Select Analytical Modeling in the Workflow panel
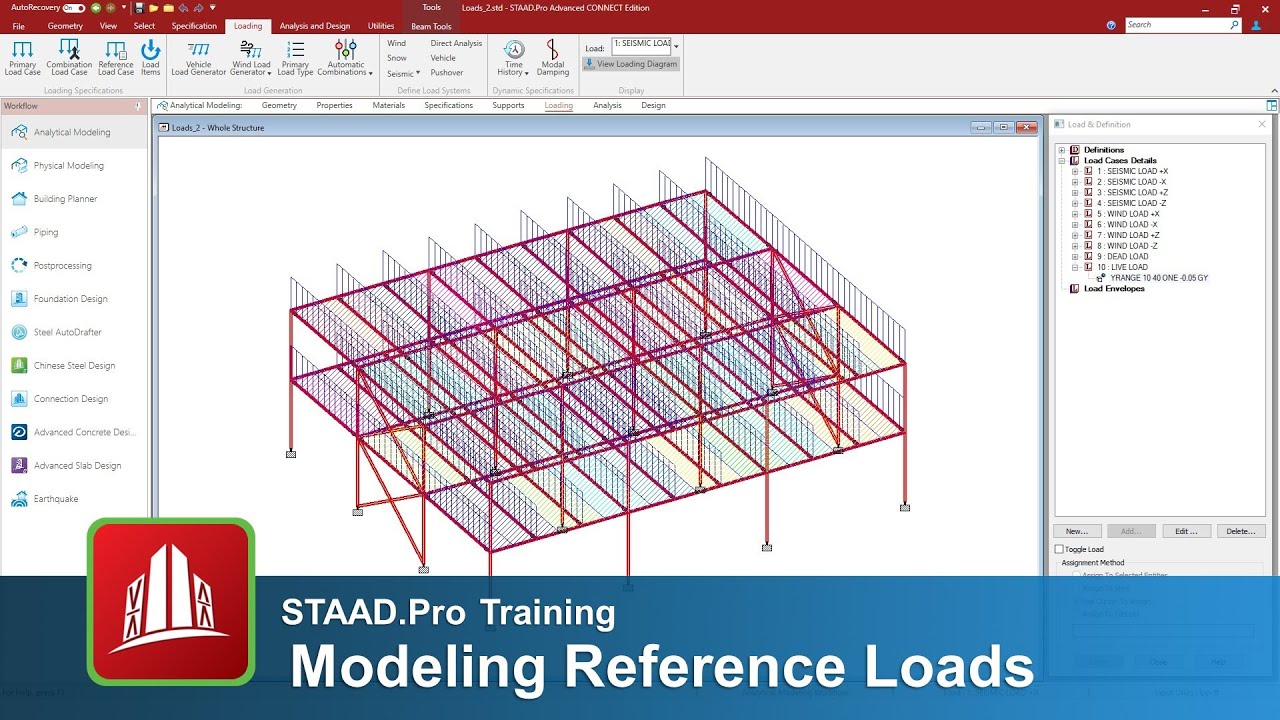The image size is (1280, 720). tap(74, 132)
